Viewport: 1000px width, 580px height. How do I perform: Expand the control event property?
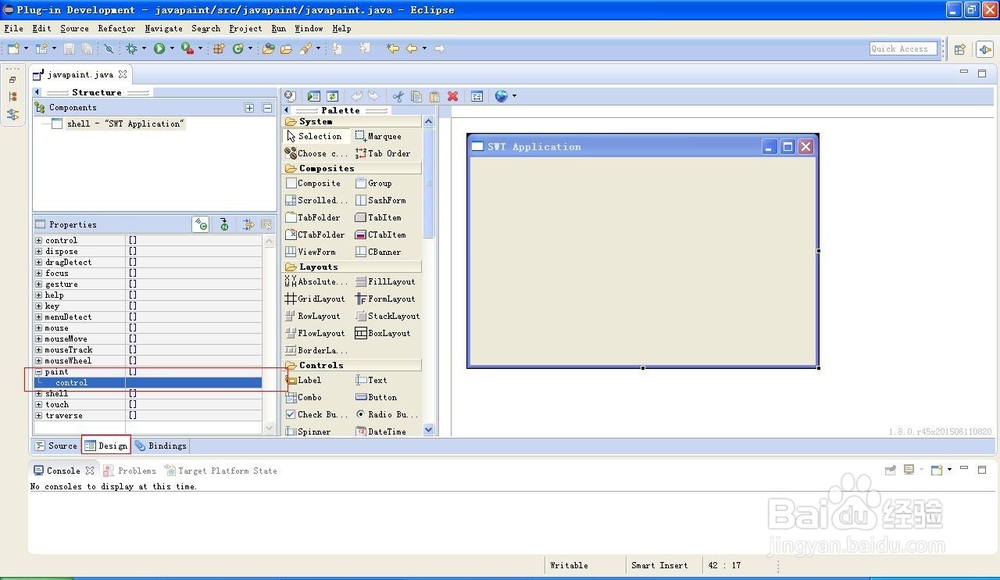pos(39,241)
